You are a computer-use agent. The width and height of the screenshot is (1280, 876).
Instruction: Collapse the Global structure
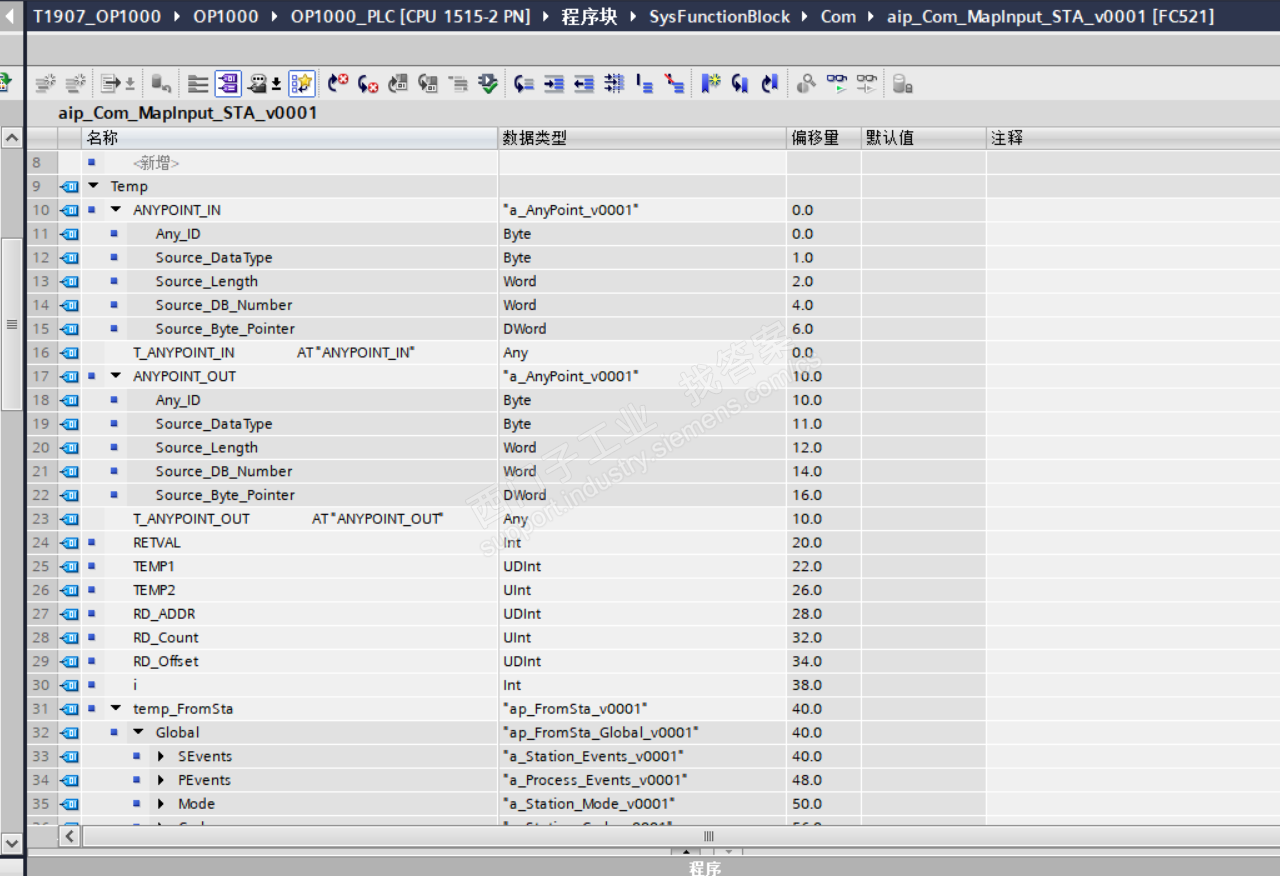[x=139, y=733]
